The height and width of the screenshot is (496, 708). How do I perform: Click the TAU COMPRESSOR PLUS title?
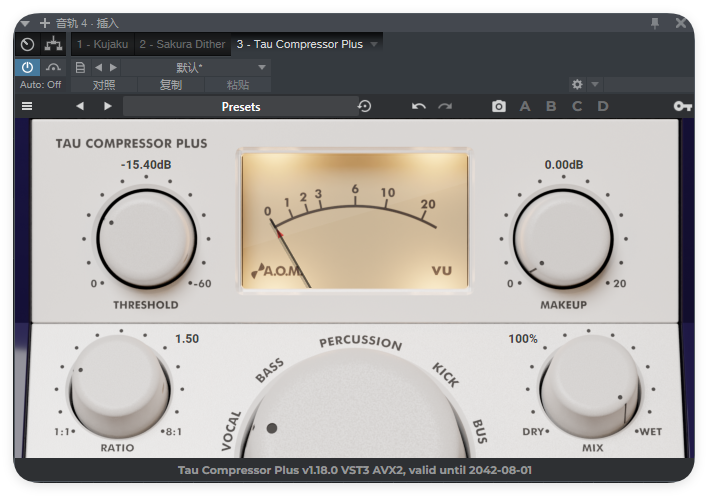point(131,144)
